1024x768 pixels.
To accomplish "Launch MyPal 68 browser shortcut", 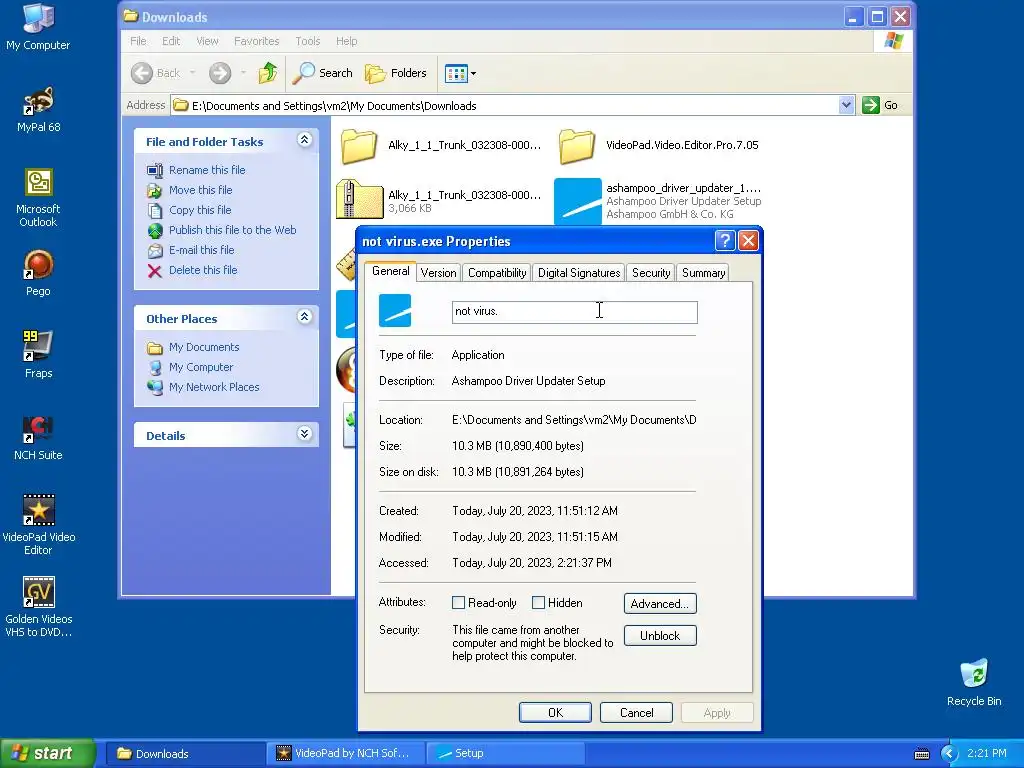I will [x=38, y=108].
